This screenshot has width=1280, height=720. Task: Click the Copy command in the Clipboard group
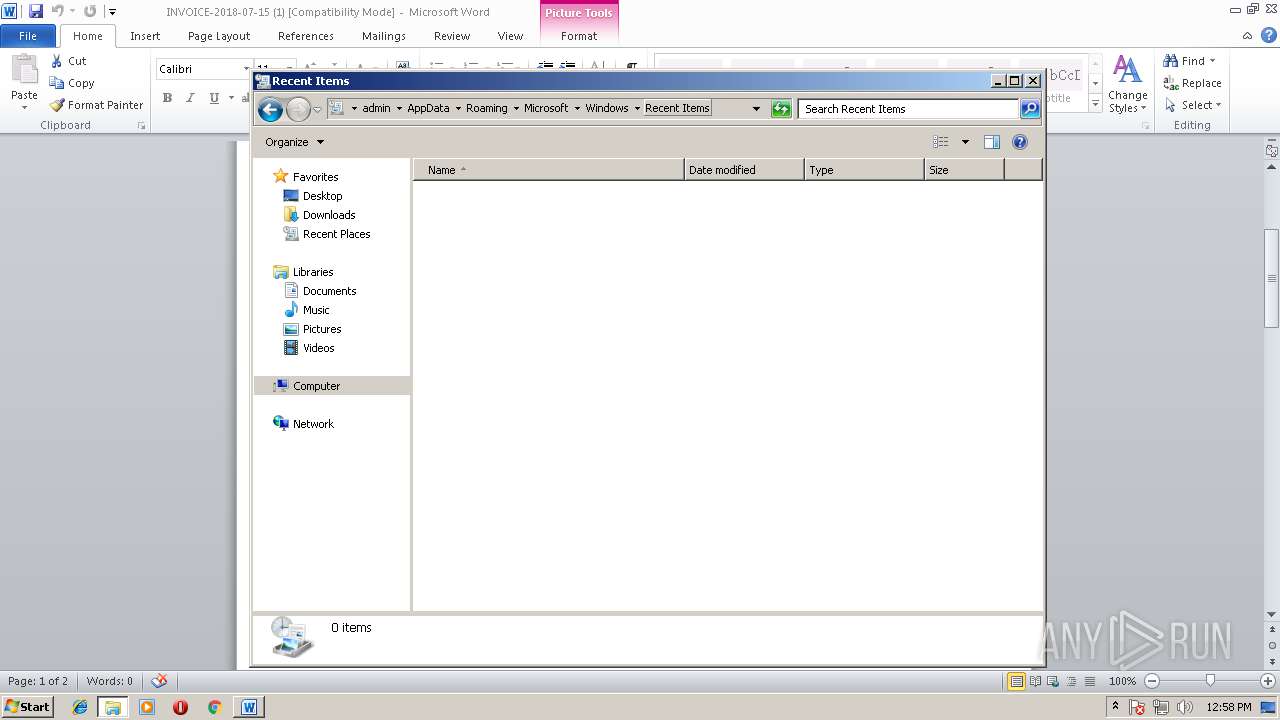tap(72, 83)
